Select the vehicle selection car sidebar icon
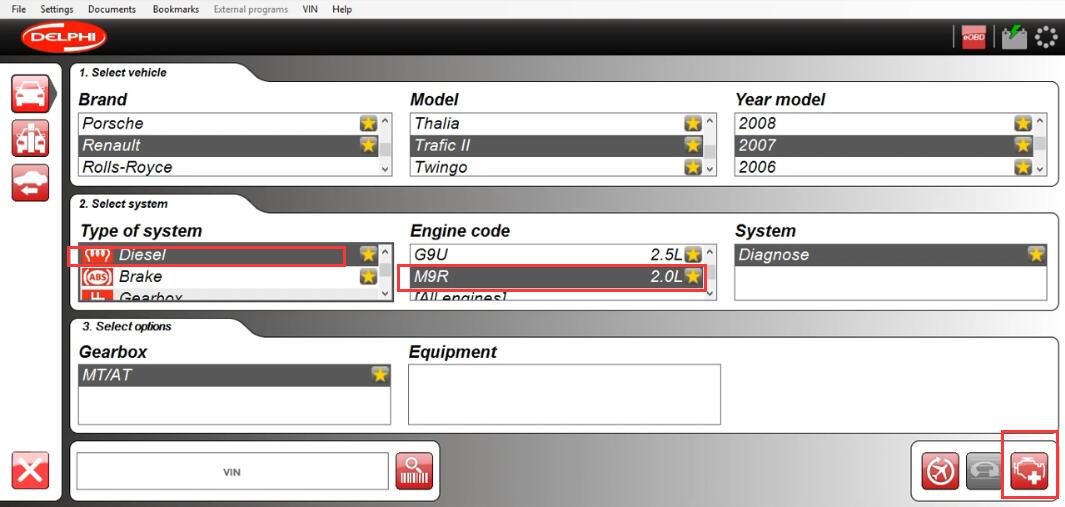 click(31, 94)
